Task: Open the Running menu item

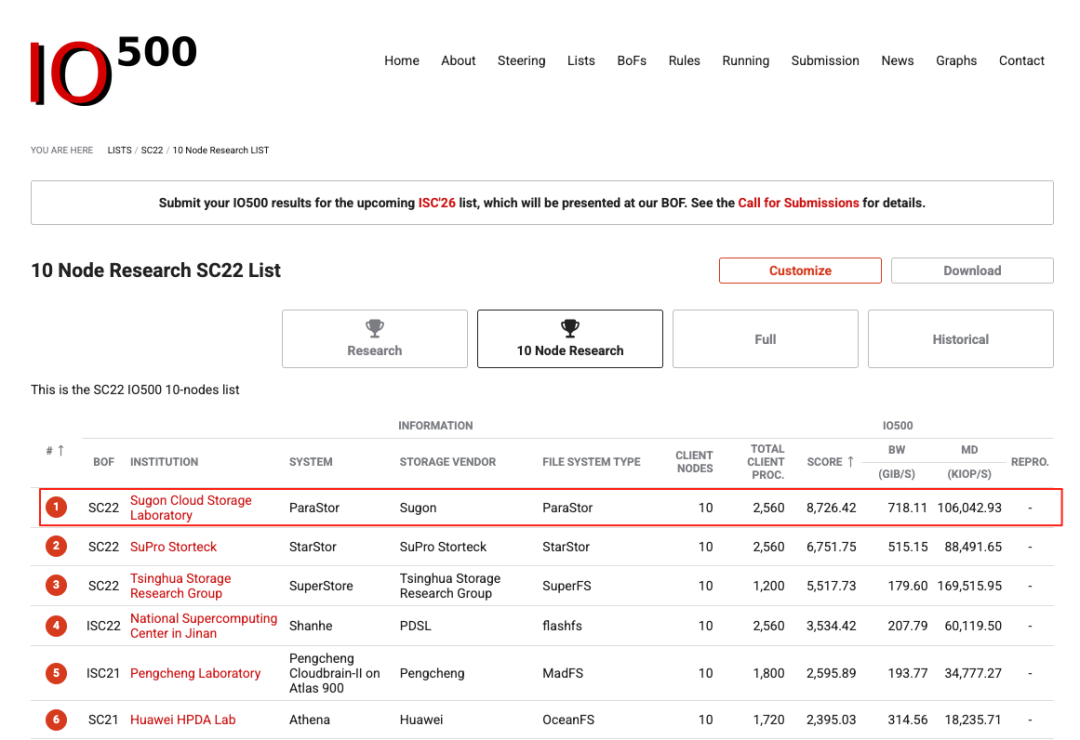Action: tap(745, 61)
